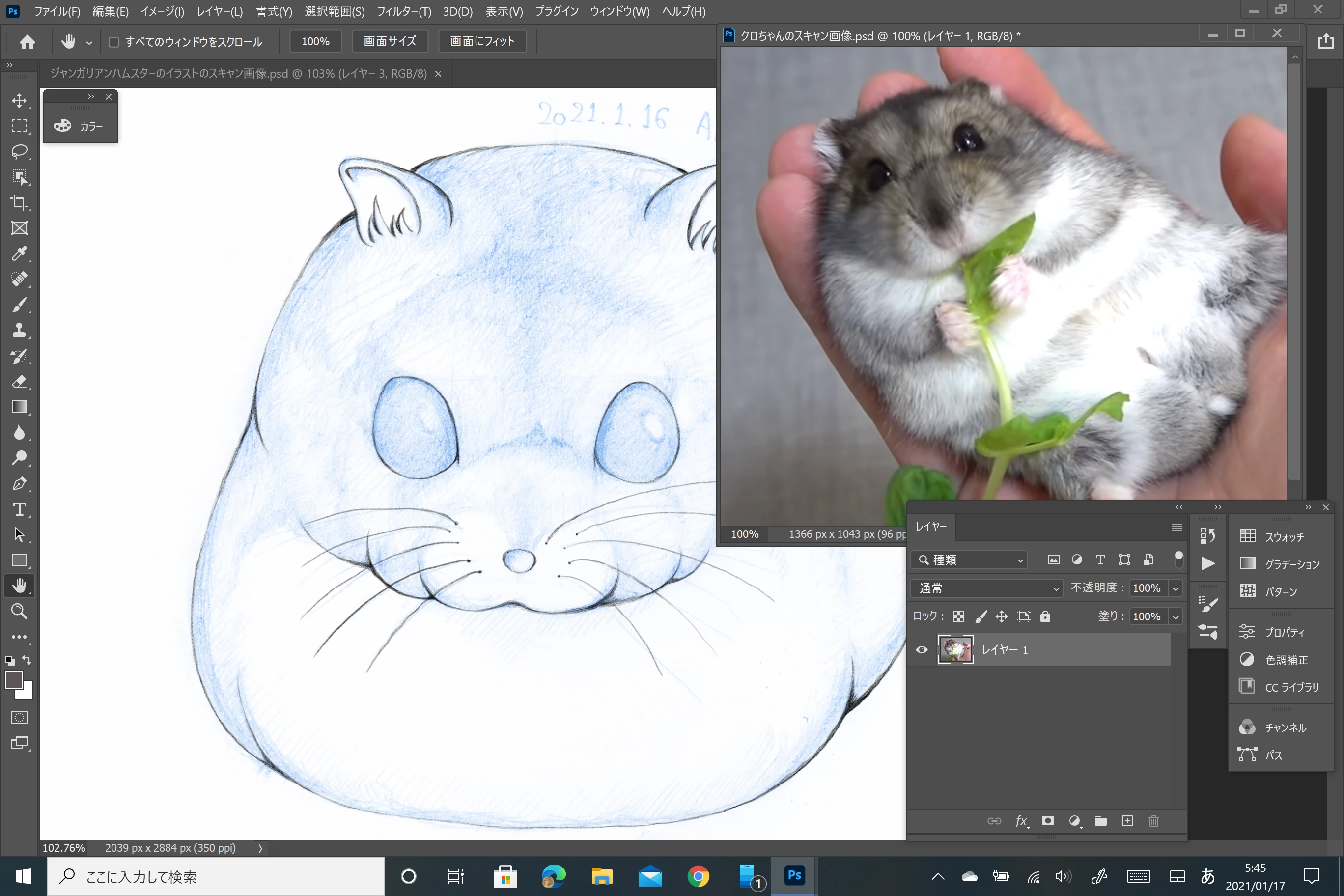Select the Pen tool
This screenshot has width=1344, height=896.
pyautogui.click(x=19, y=484)
